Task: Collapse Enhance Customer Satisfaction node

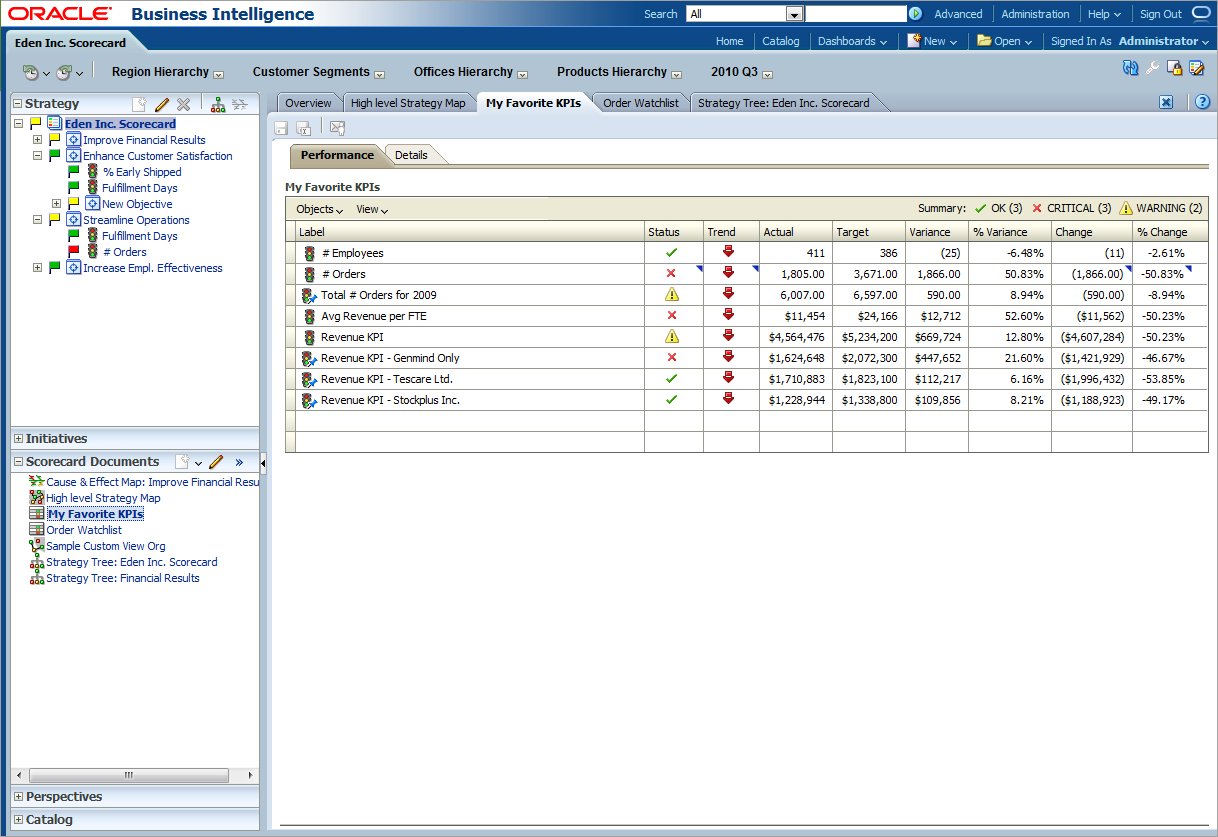Action: 37,156
